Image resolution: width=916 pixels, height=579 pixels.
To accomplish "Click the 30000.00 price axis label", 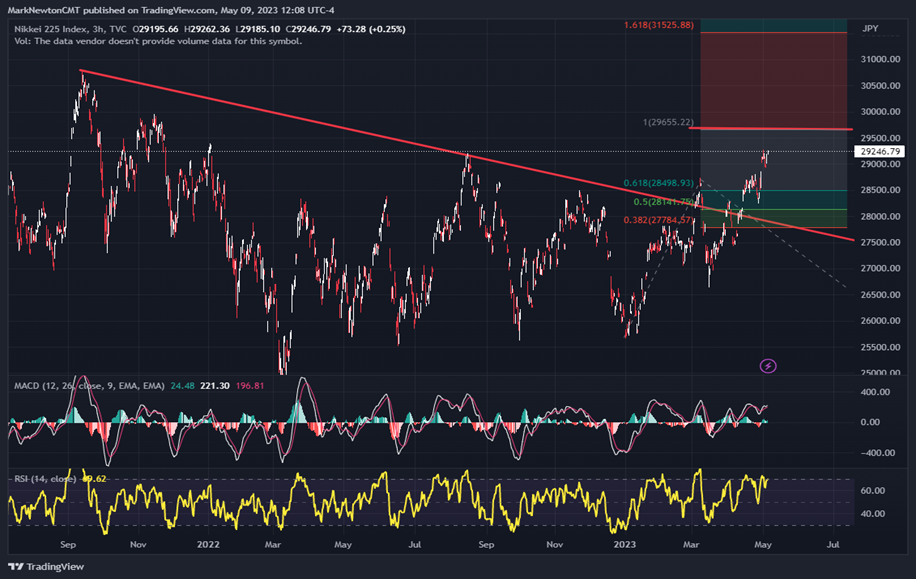I will (880, 112).
